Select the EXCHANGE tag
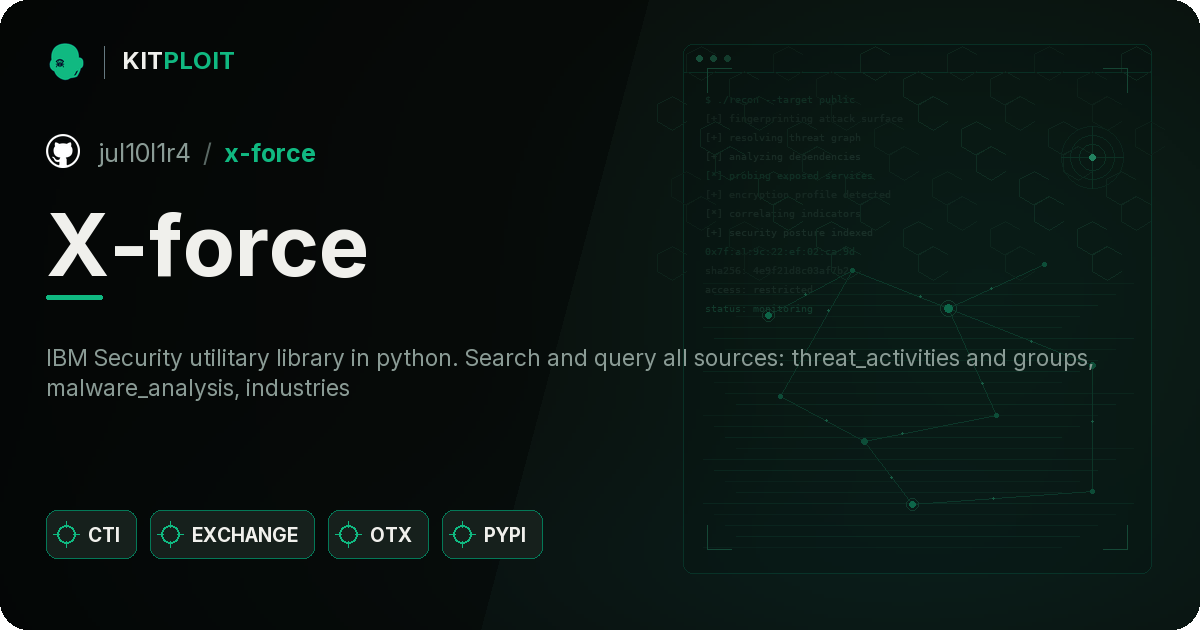The height and width of the screenshot is (630, 1200). [x=232, y=535]
